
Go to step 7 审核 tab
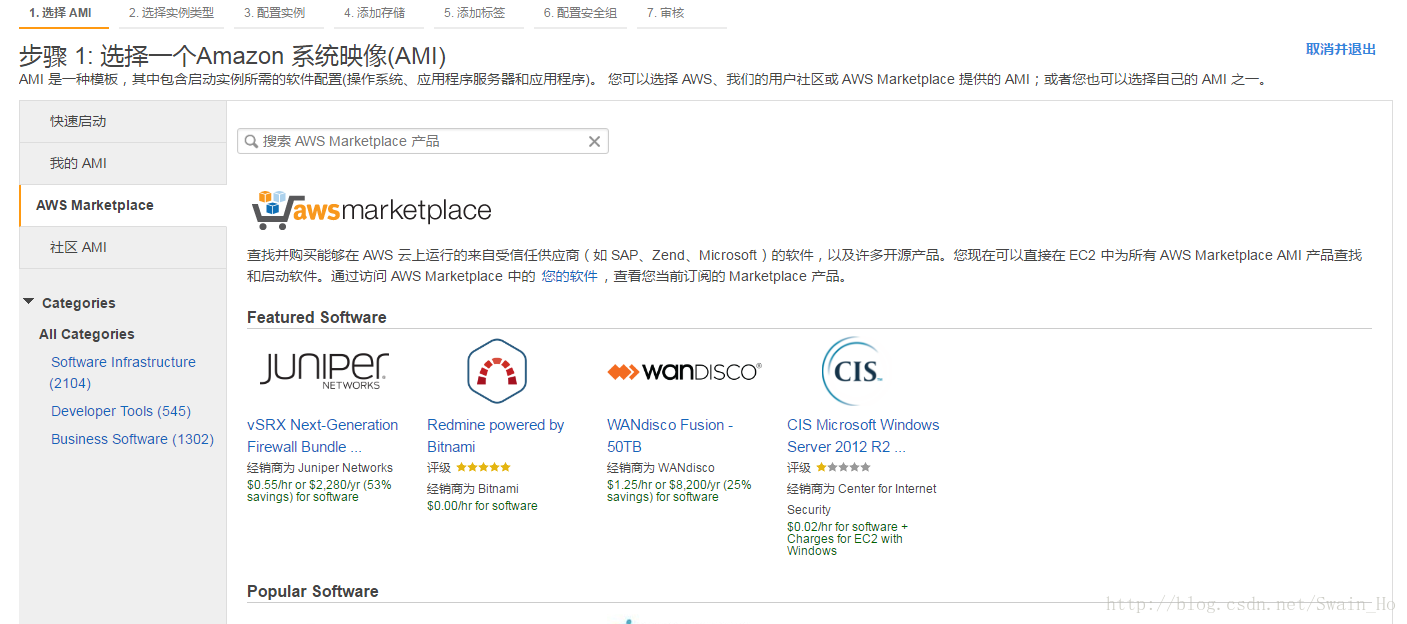(666, 13)
